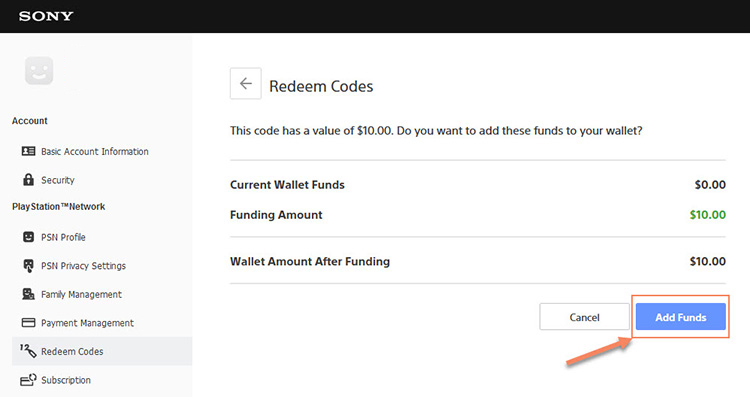
Task: Click Cancel to abort funding
Action: pyautogui.click(x=584, y=317)
